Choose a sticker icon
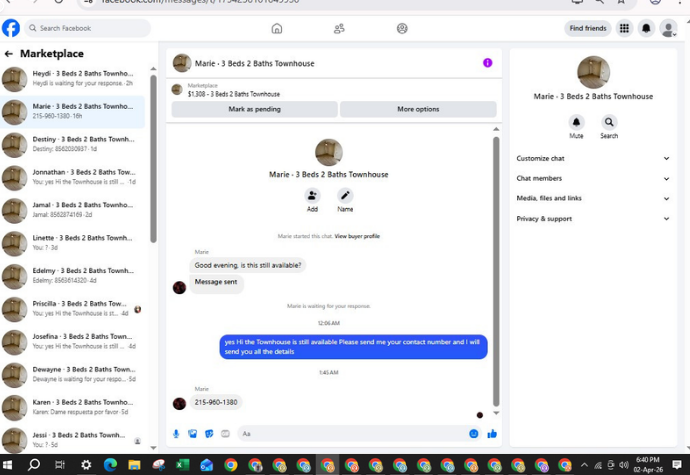The height and width of the screenshot is (475, 690). [209, 434]
